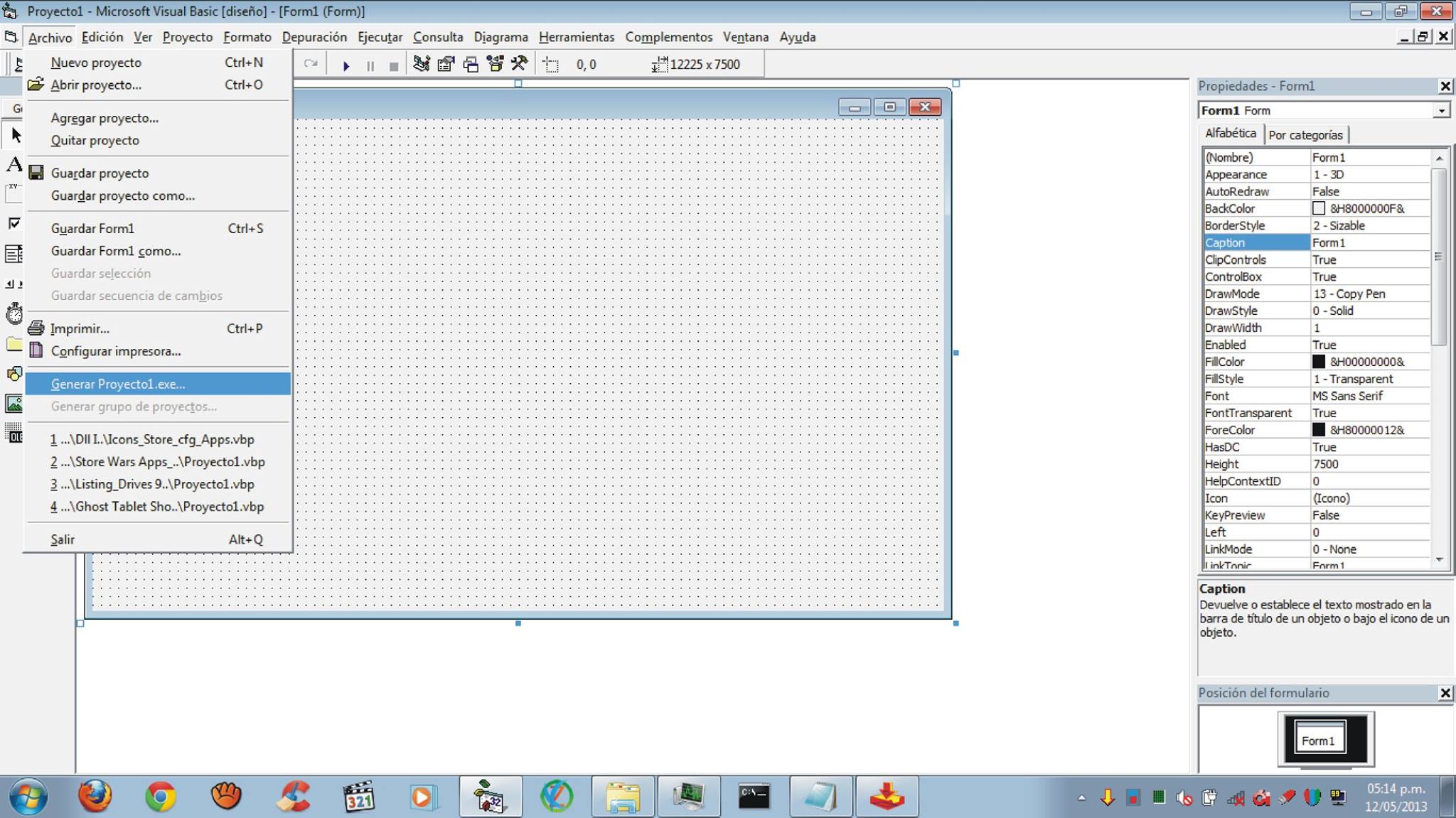Choose Quitar proyecto menu entry
This screenshot has height=818, width=1456.
coord(157,140)
